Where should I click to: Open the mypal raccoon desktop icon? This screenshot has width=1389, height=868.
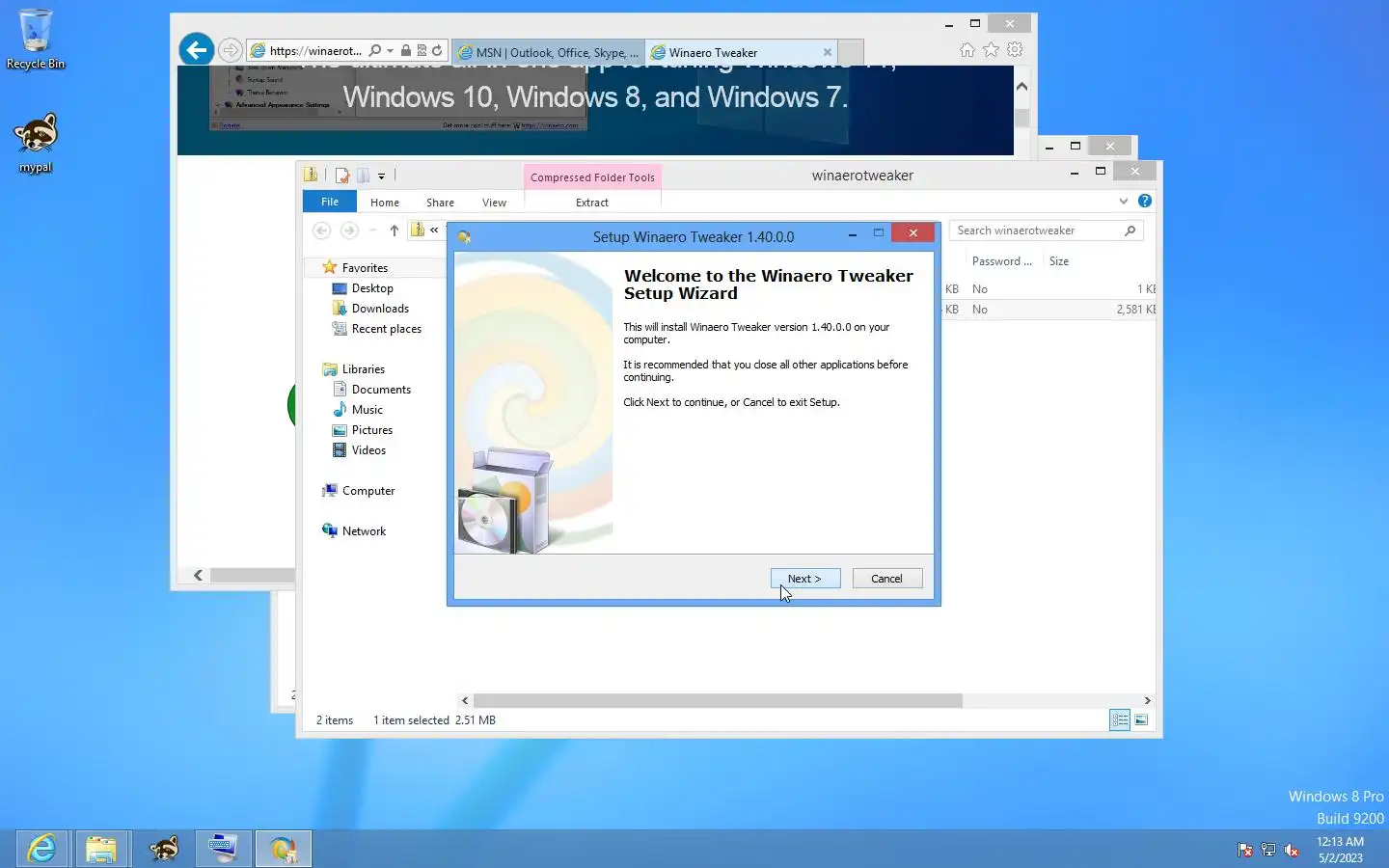(36, 143)
